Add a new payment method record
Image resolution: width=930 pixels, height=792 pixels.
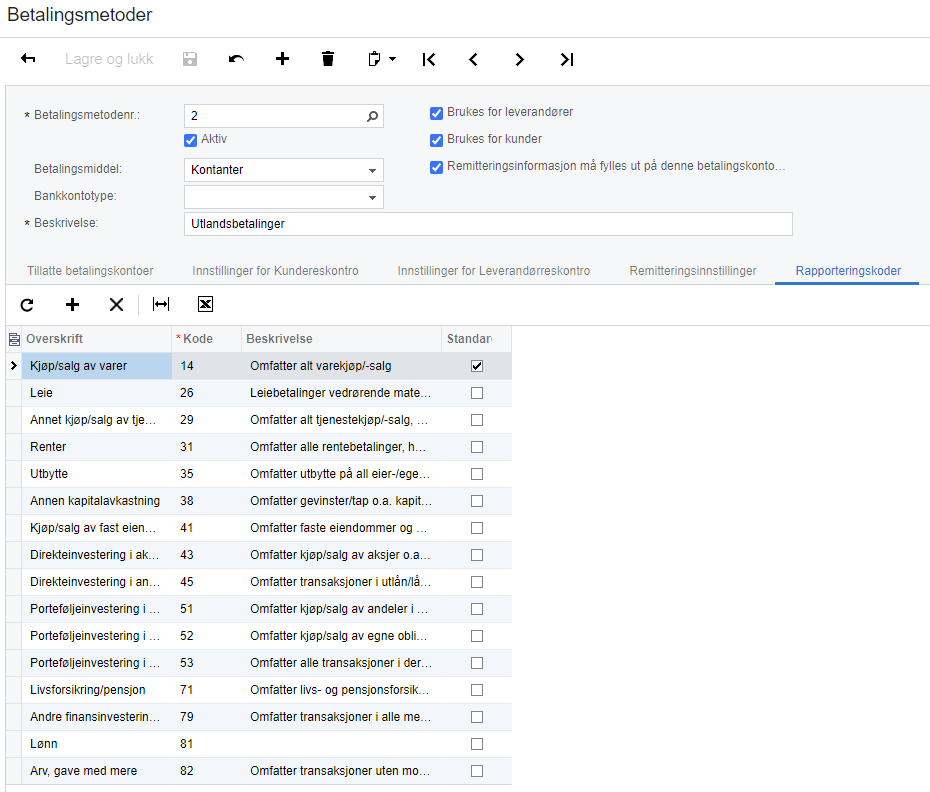point(282,59)
